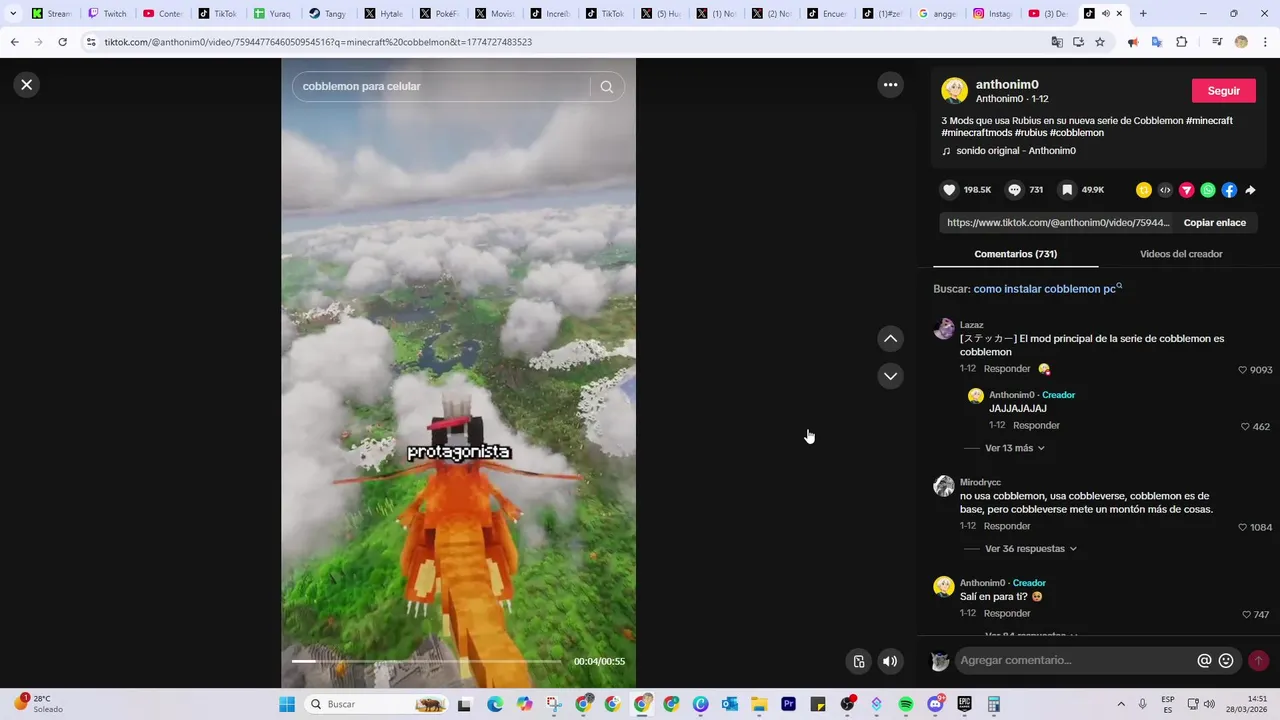Click the address bar URL

[x=318, y=42]
